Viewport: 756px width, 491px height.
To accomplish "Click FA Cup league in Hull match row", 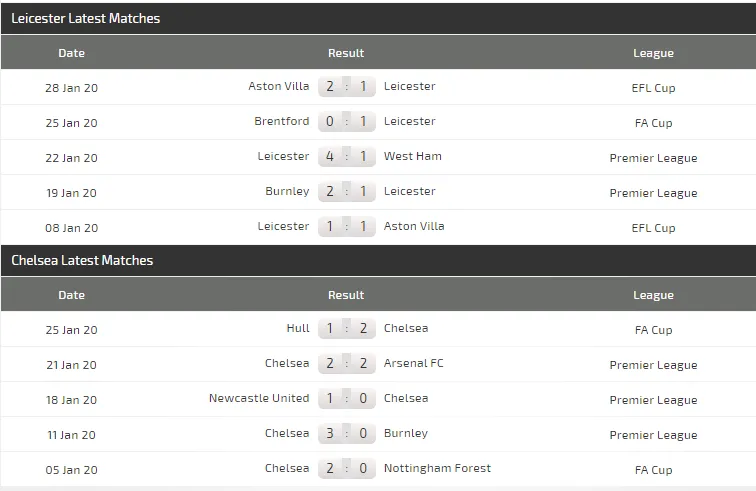I will point(654,330).
